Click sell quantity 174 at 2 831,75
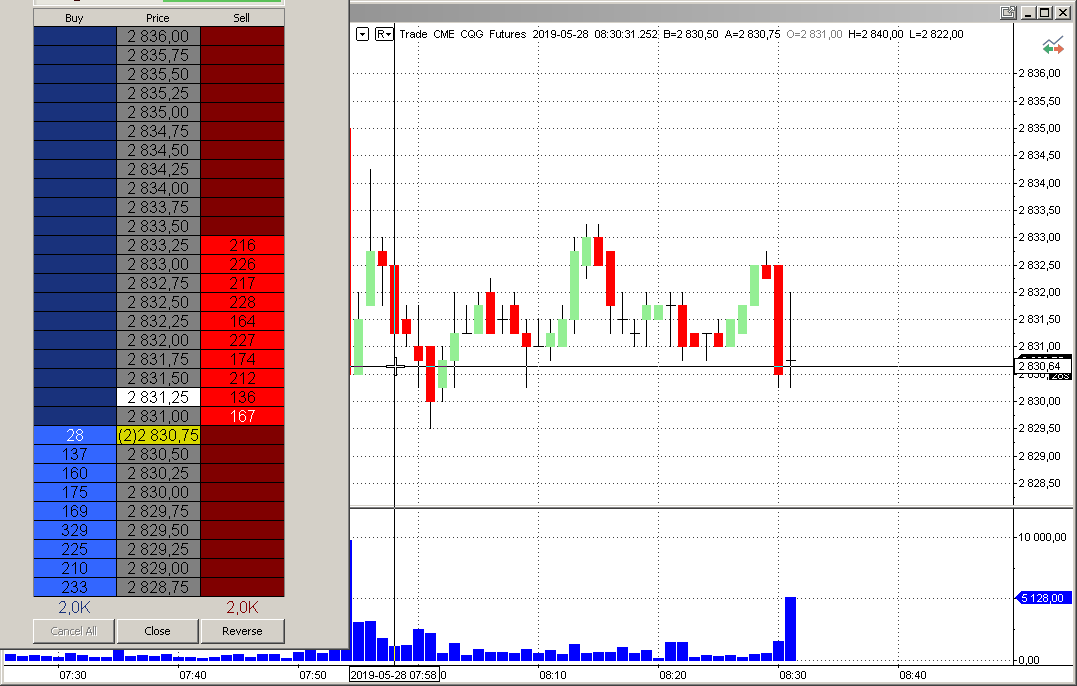Image resolution: width=1077 pixels, height=686 pixels. pos(242,359)
